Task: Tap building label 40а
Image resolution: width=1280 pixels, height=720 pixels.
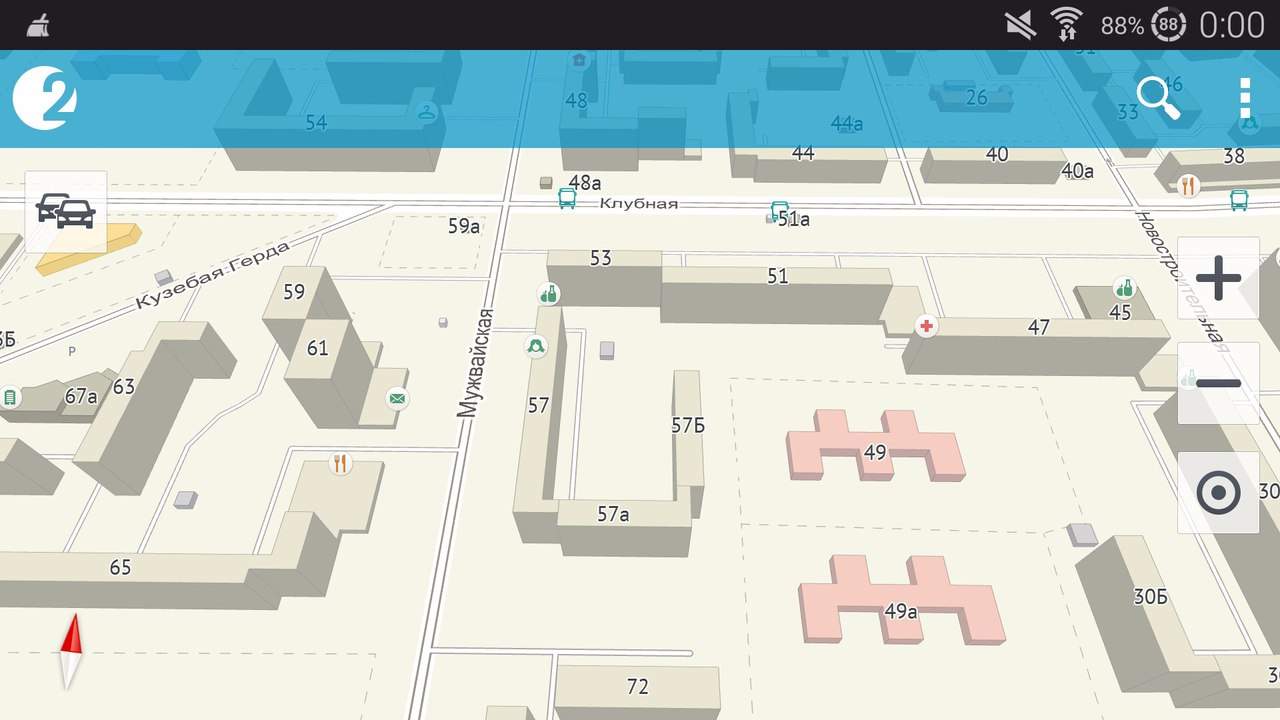Action: click(x=1077, y=171)
